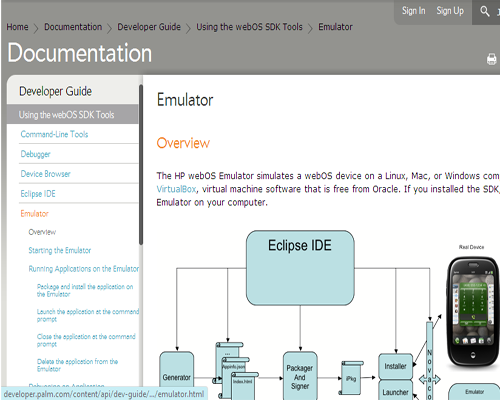The image size is (500, 400).
Task: Open Launch the application at command prompt
Action: [88, 315]
